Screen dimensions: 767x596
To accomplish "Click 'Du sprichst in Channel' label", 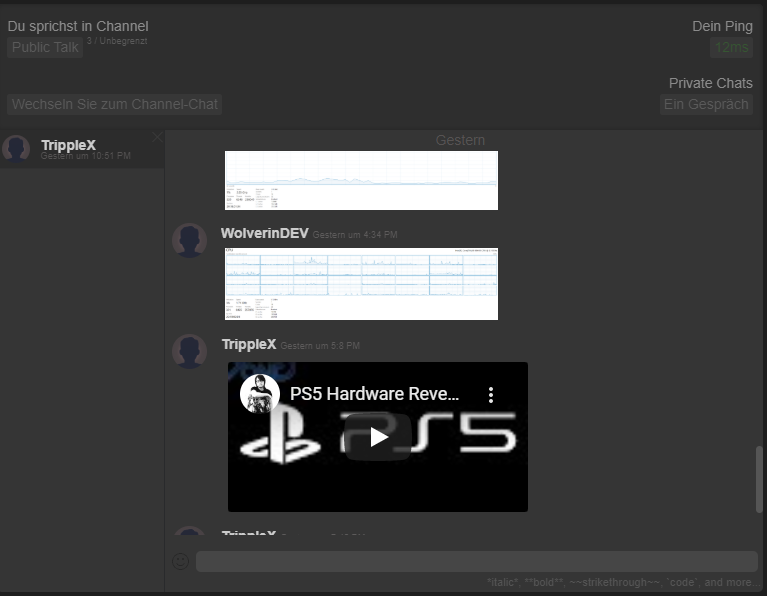I will tap(78, 26).
